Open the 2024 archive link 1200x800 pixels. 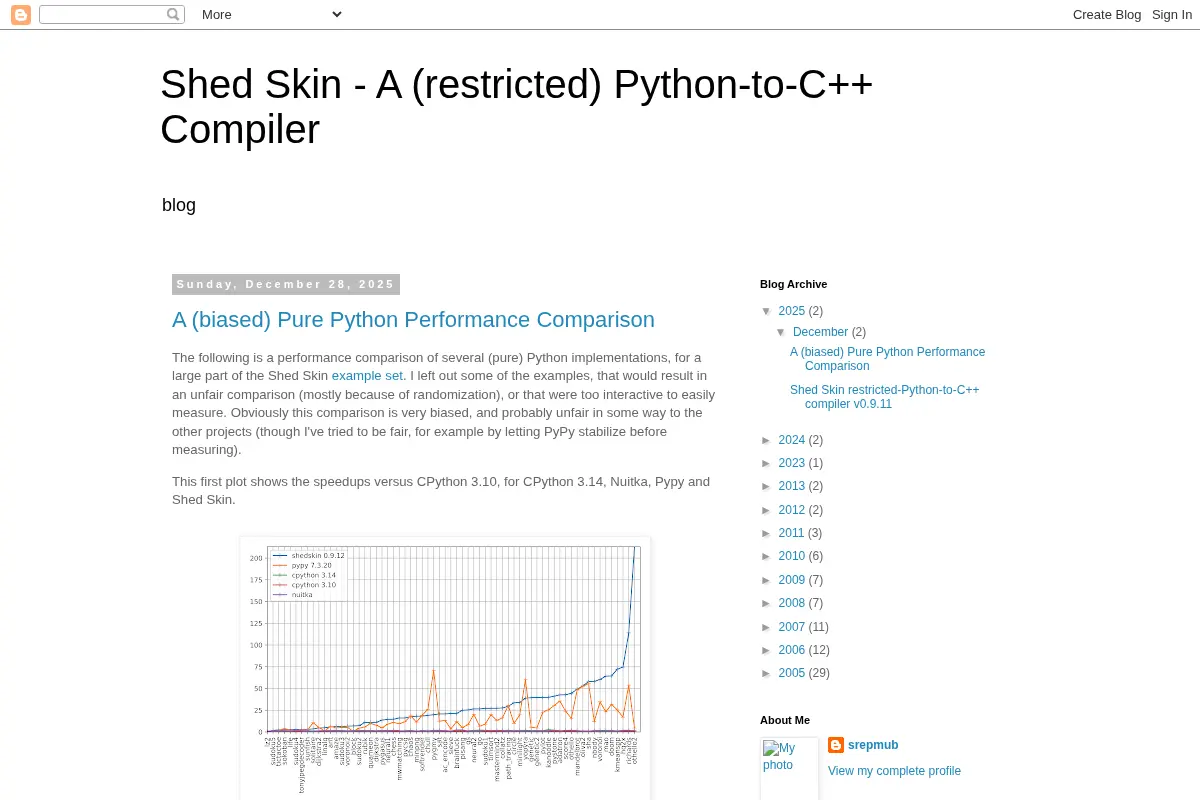(x=792, y=440)
